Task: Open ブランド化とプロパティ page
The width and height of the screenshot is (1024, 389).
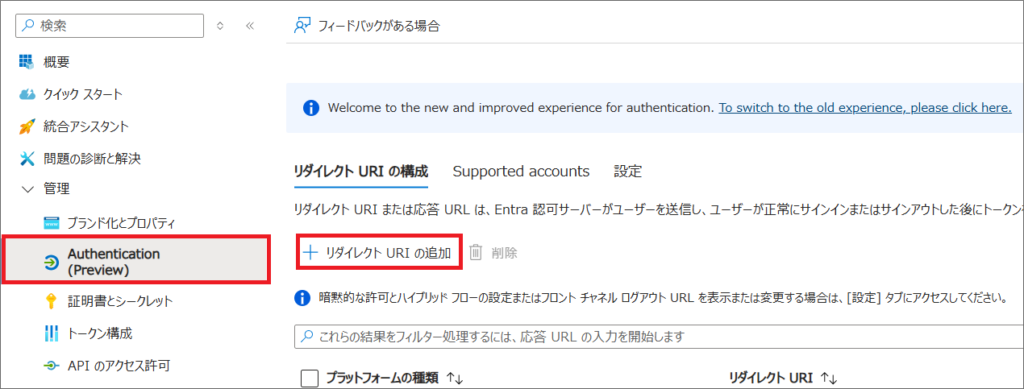Action: pos(121,224)
